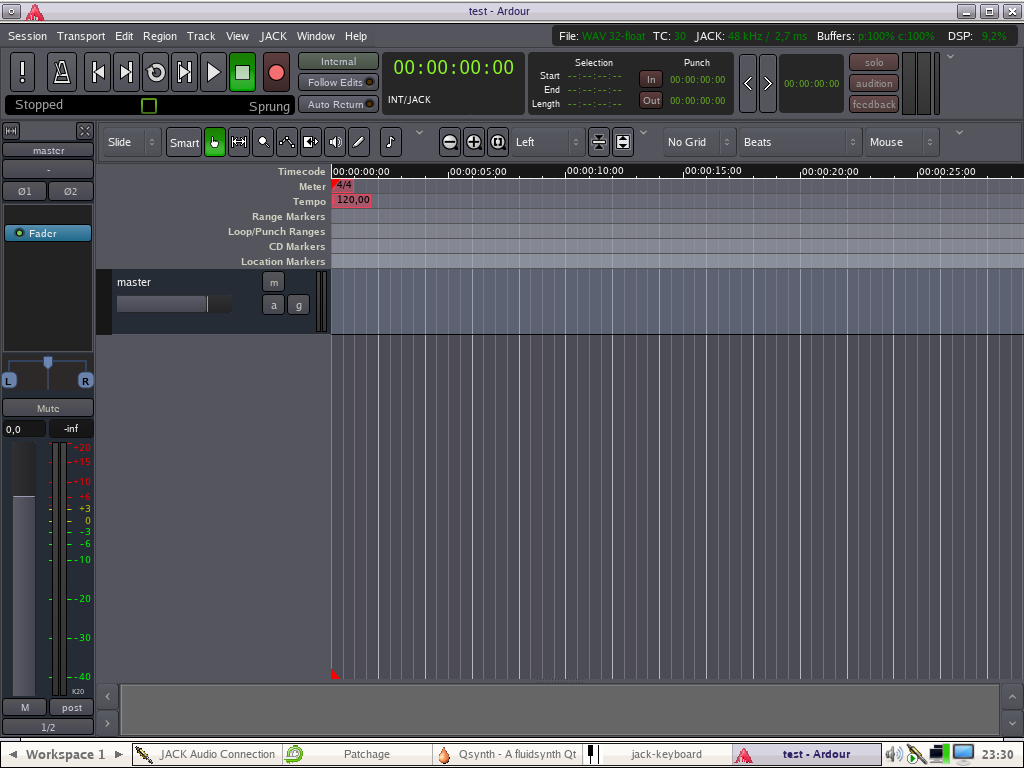Go to session end

click(127, 72)
